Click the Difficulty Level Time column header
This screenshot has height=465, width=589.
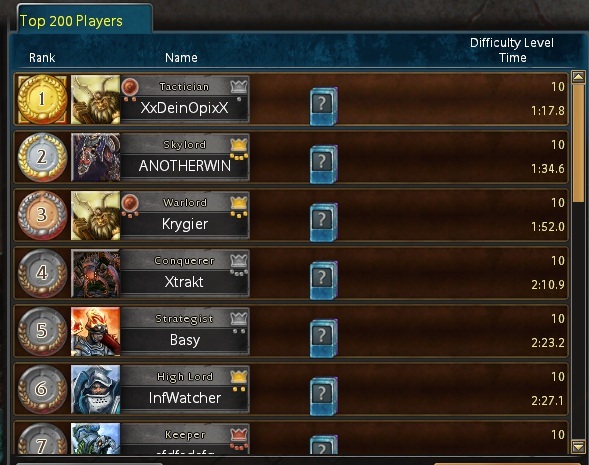(512, 50)
